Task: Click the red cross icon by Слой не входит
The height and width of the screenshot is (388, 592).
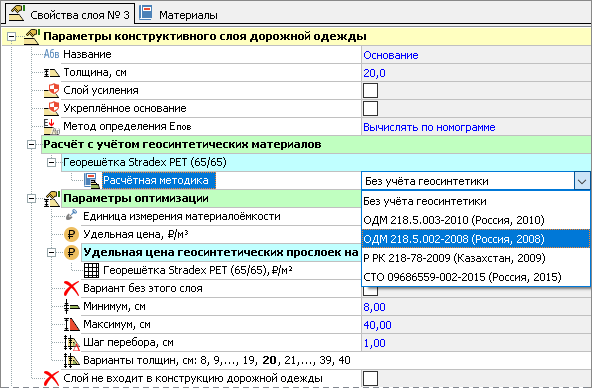Action: [x=51, y=378]
